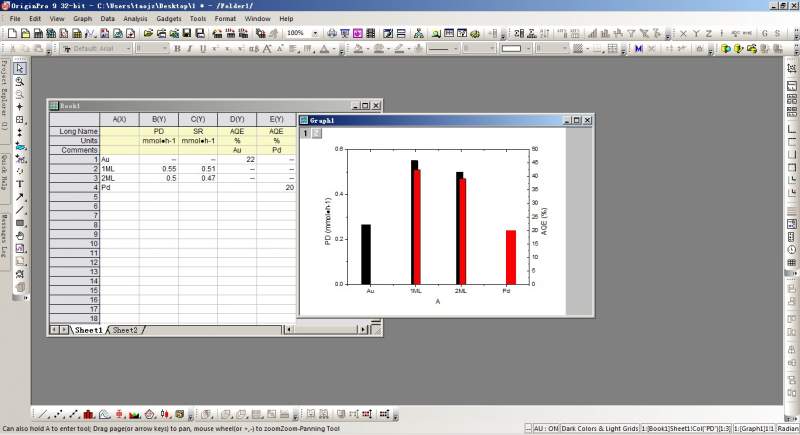Viewport: 800px width, 435px height.
Task: Click the cell containing 22 in AQE column
Action: 237,160
